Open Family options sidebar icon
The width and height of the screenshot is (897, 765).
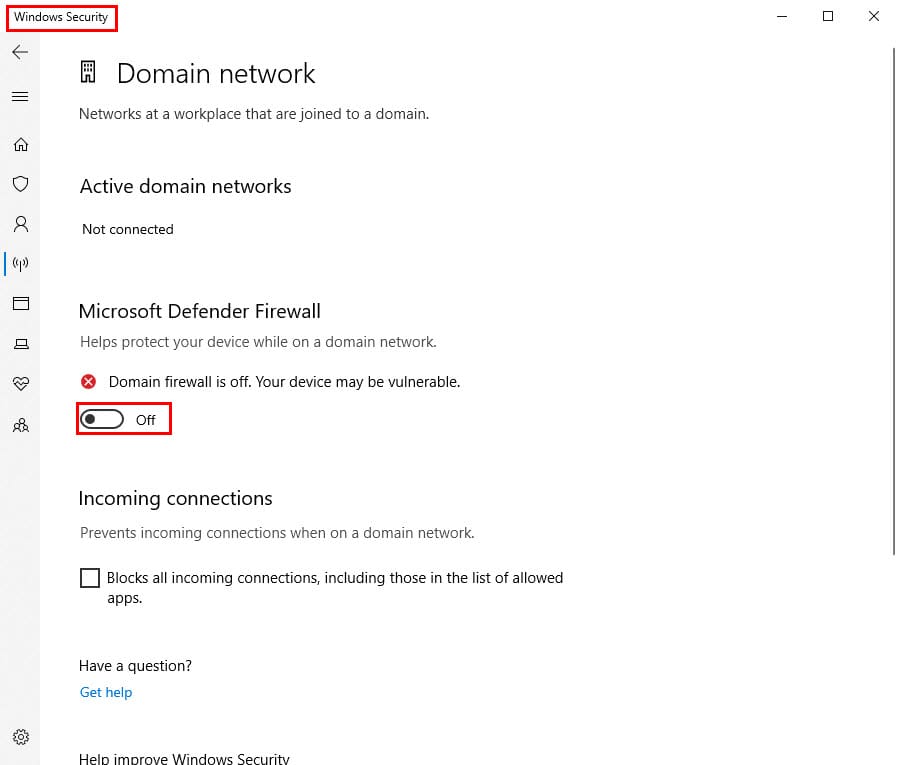coord(20,425)
